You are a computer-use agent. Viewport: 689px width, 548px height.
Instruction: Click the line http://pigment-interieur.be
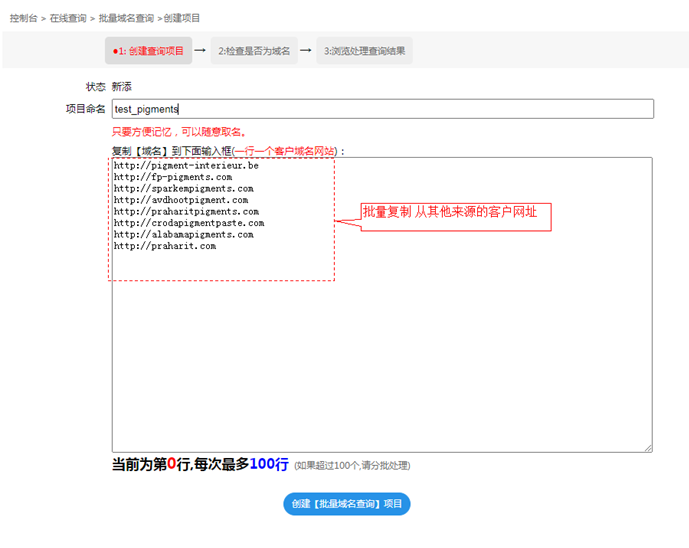pyautogui.click(x=186, y=166)
